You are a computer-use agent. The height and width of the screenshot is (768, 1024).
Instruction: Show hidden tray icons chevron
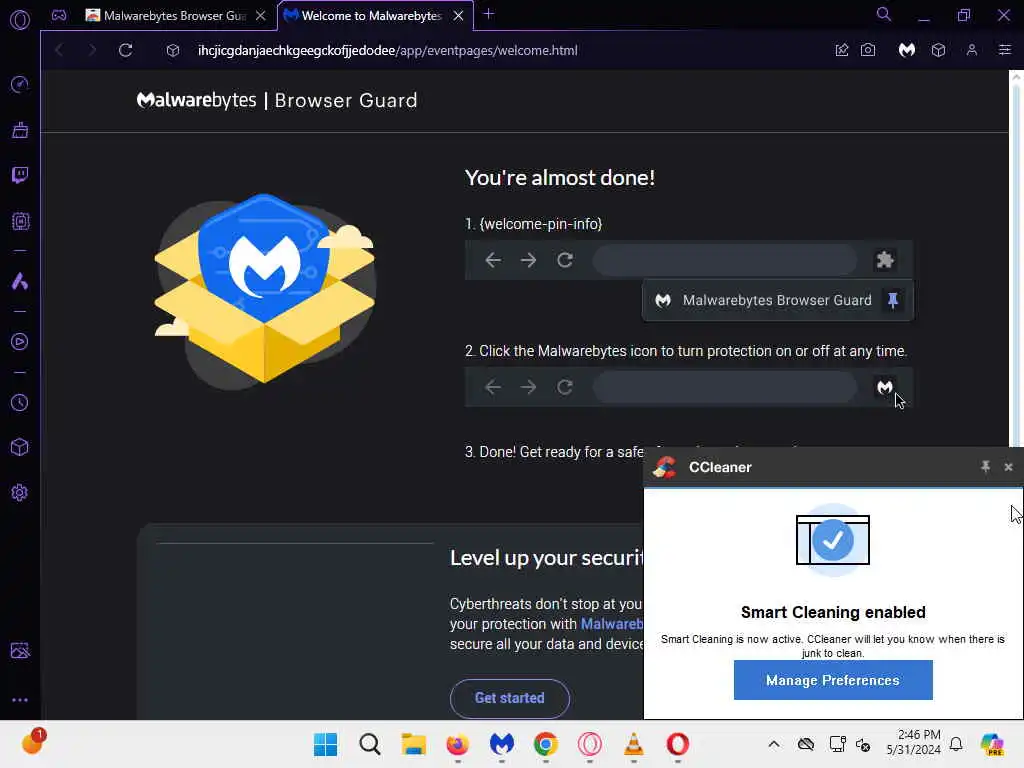tap(773, 744)
